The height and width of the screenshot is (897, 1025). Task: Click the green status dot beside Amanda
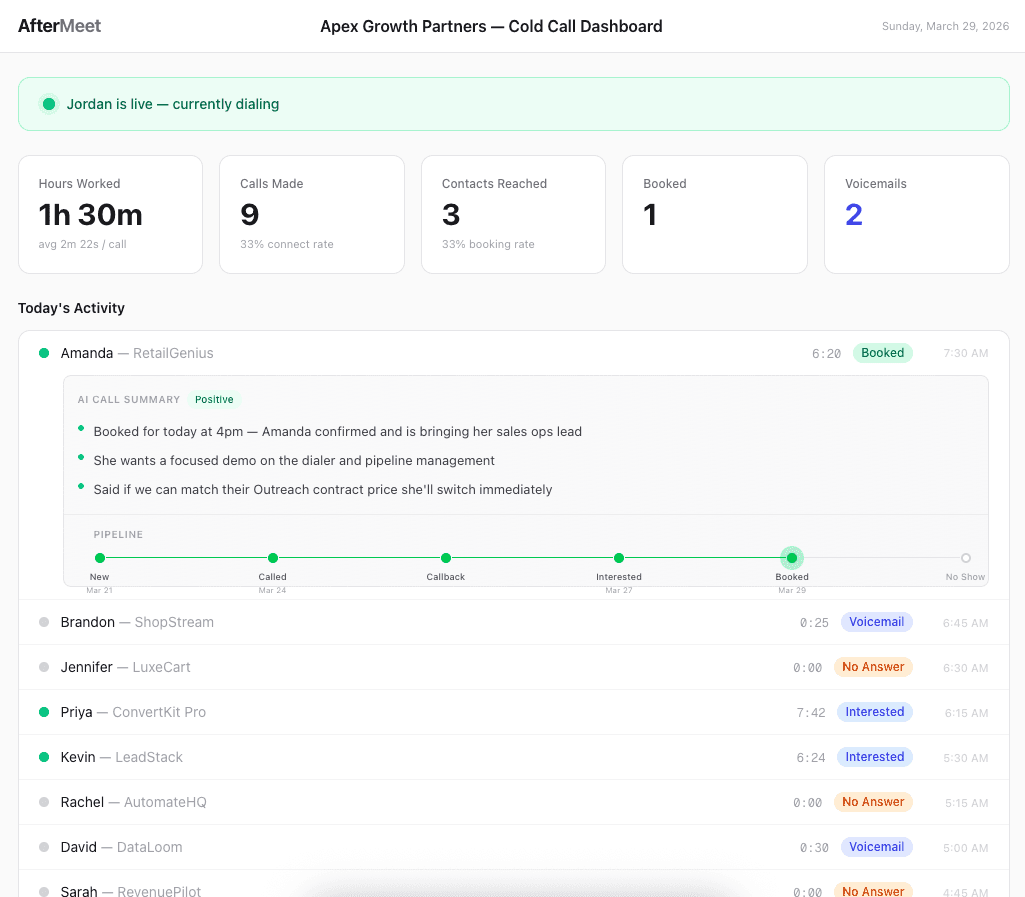[42, 353]
